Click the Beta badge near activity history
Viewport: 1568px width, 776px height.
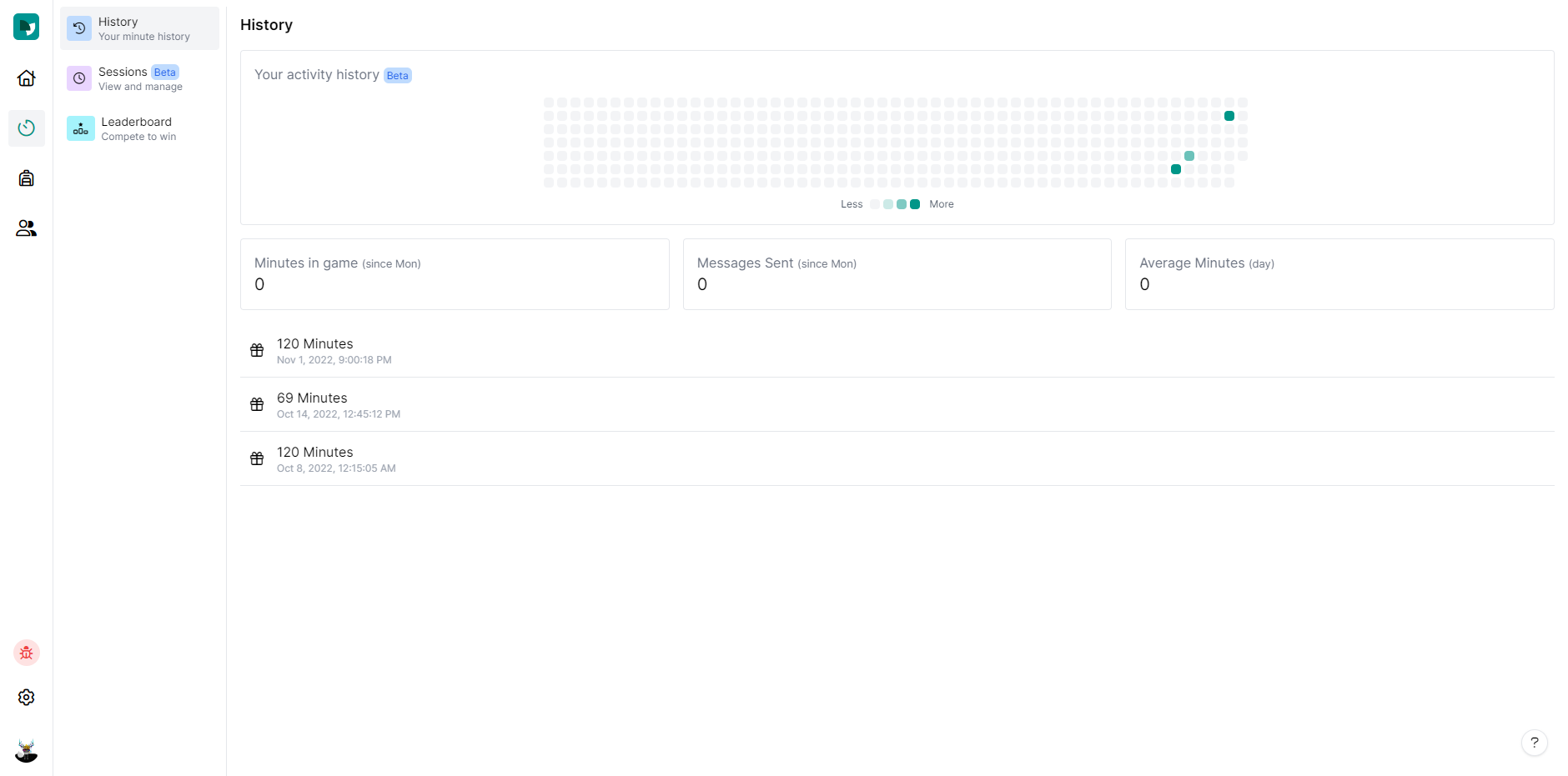(397, 75)
